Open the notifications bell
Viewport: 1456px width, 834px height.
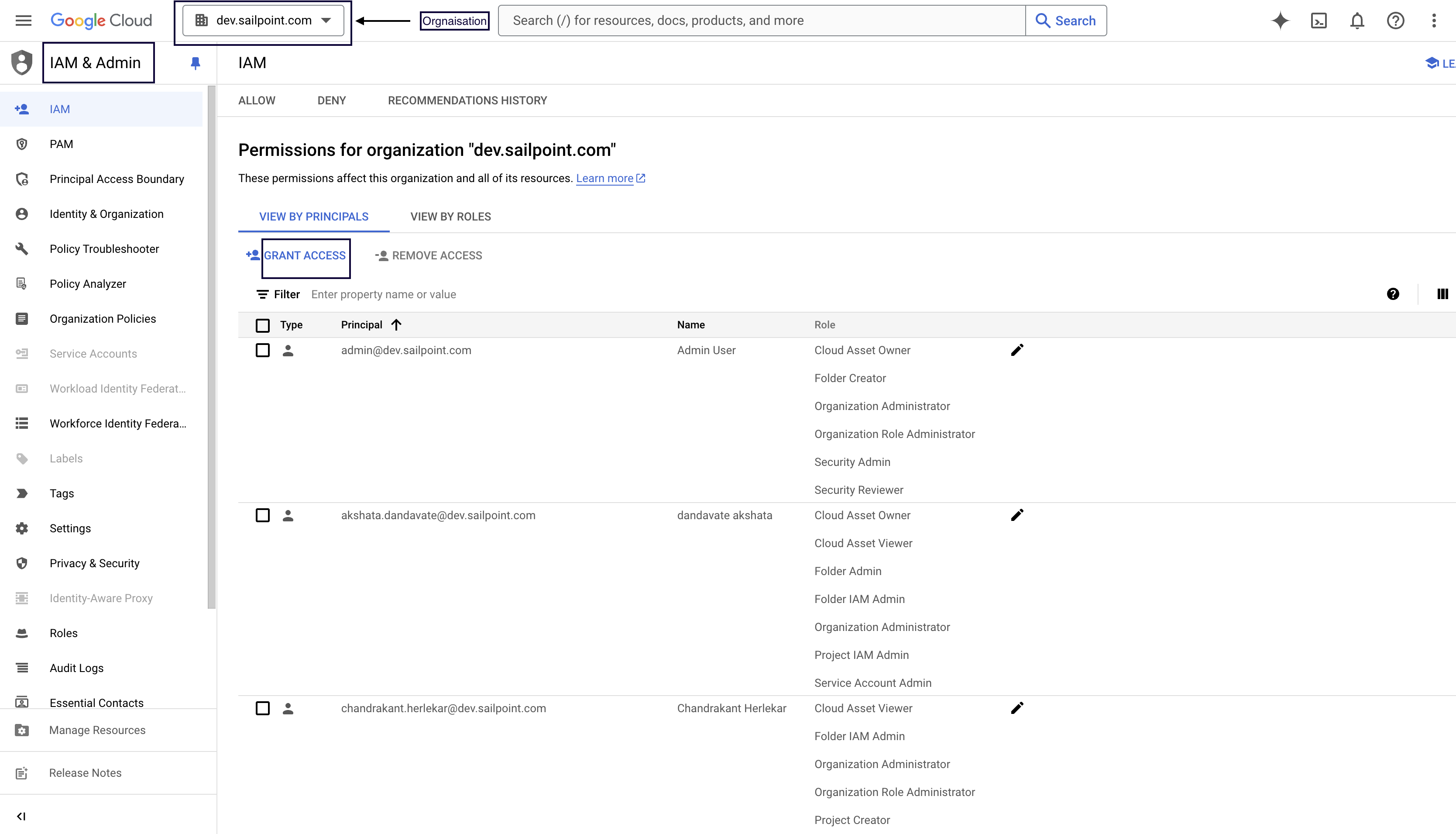coord(1357,21)
